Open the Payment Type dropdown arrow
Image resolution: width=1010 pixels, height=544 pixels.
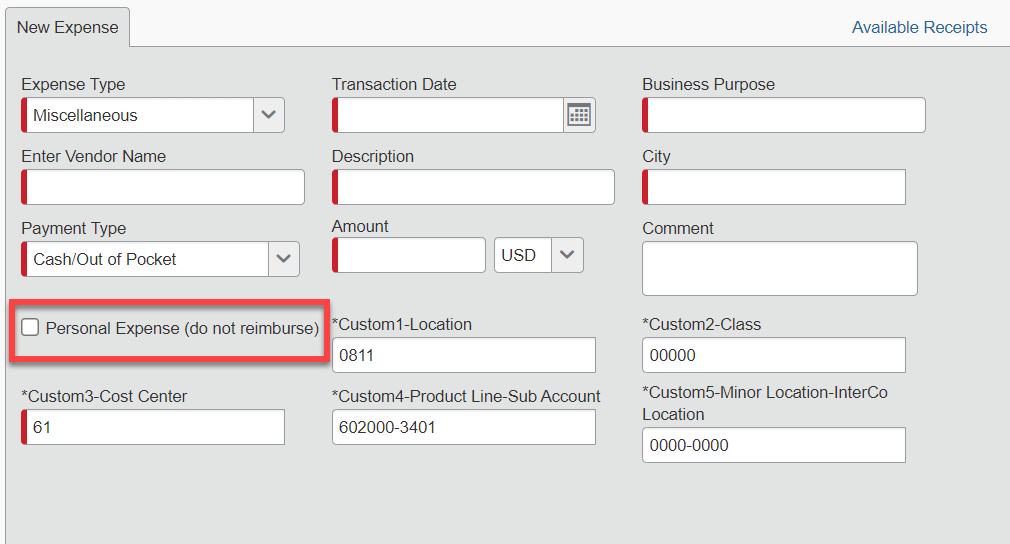coord(284,259)
